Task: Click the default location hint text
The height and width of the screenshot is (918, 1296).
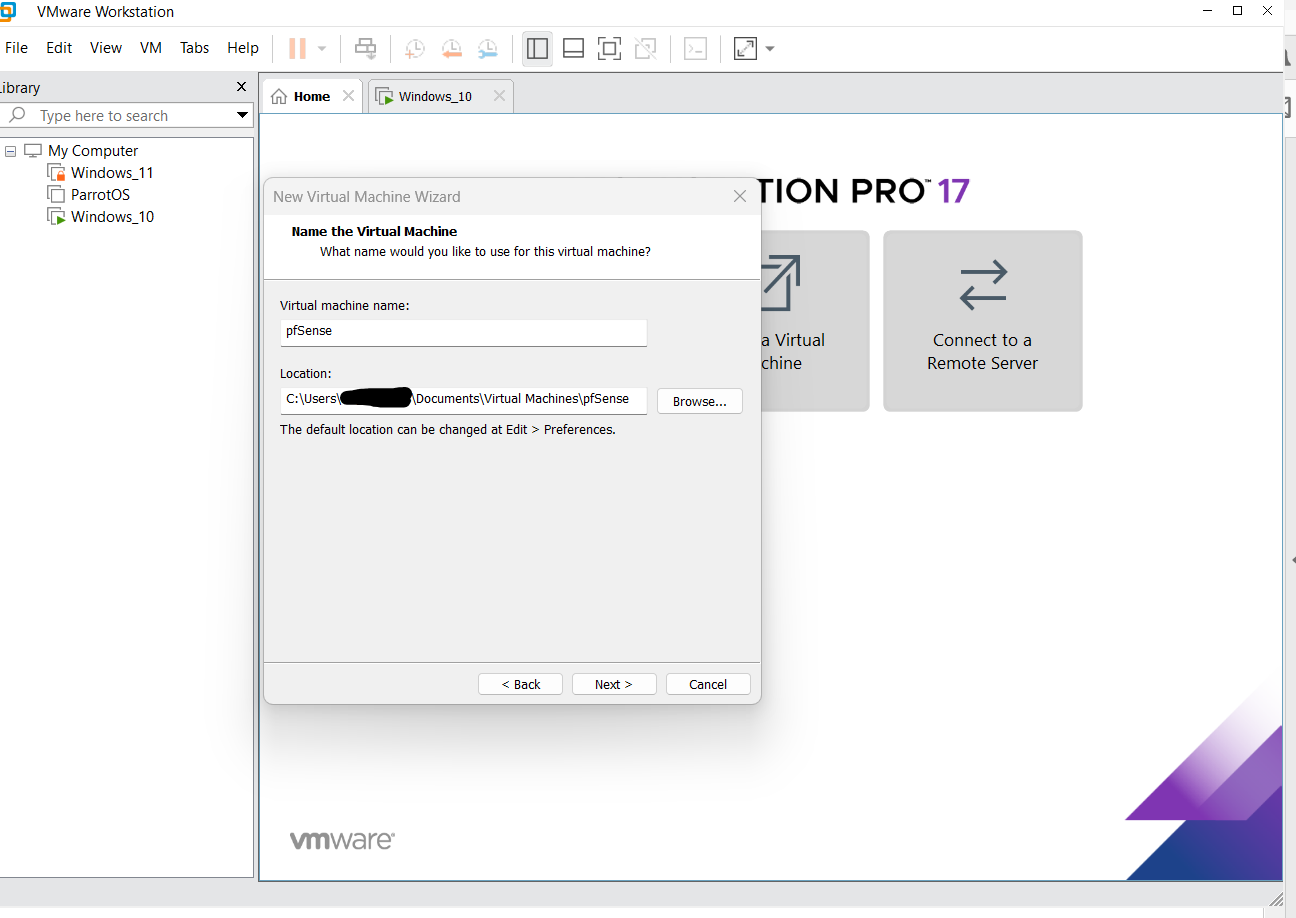Action: 448,430
